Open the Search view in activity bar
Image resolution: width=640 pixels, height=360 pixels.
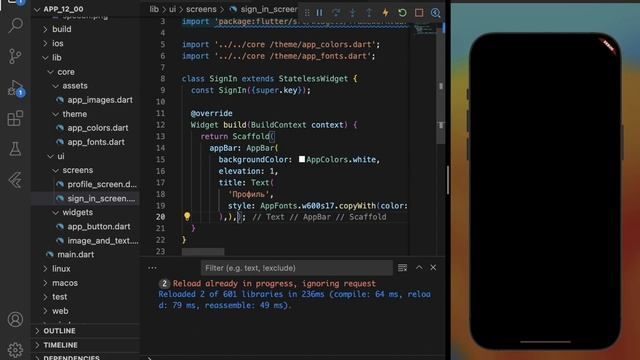coord(16,25)
